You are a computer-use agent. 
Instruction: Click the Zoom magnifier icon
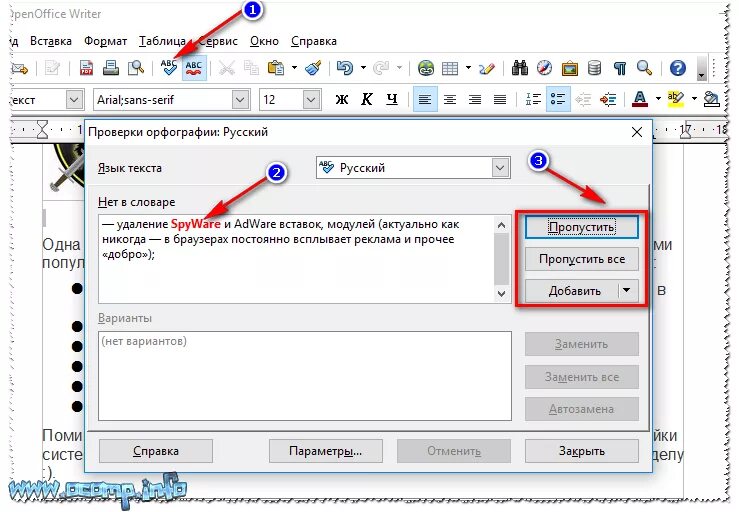(x=644, y=68)
